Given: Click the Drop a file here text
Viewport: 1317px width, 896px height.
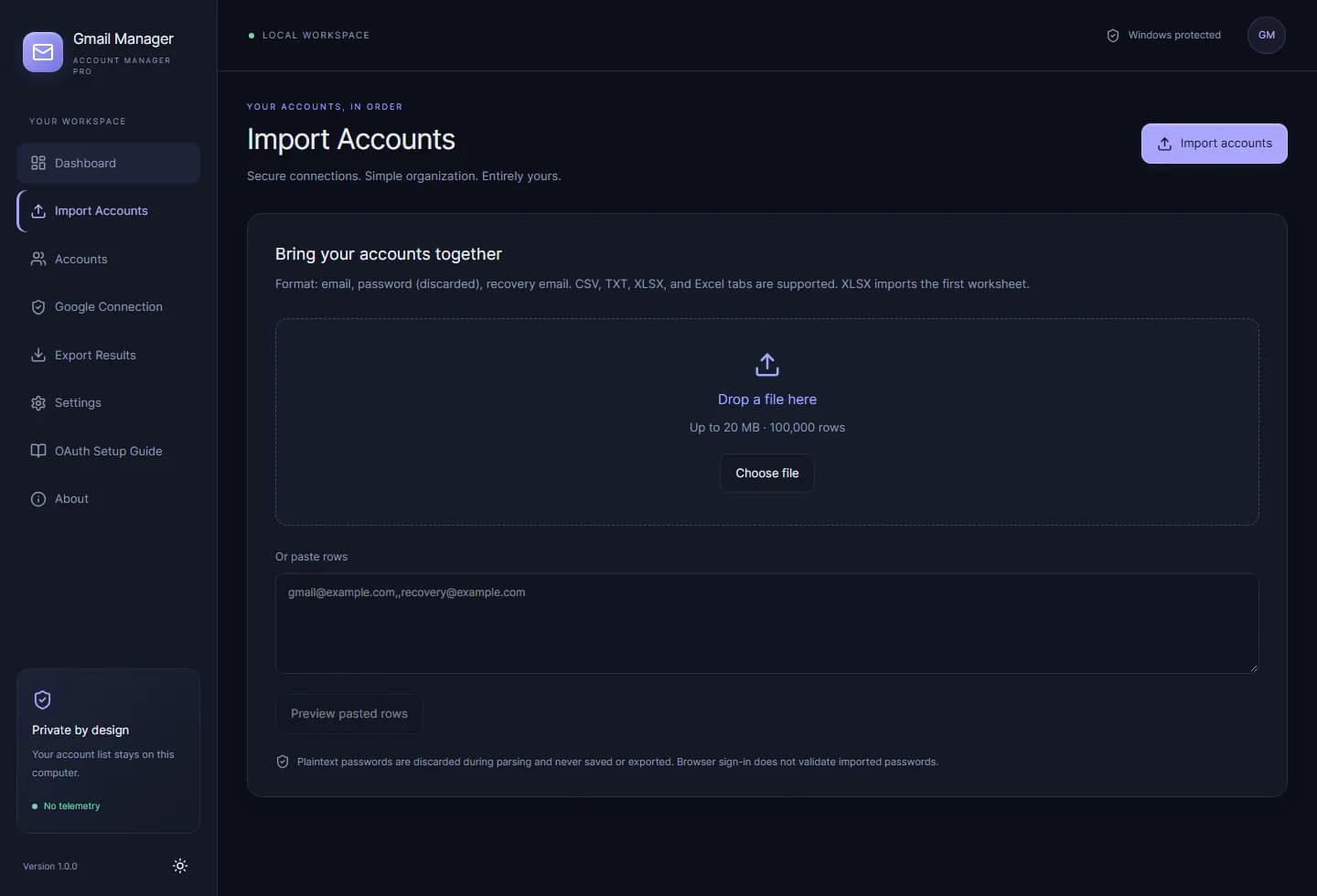Looking at the screenshot, I should pyautogui.click(x=766, y=400).
